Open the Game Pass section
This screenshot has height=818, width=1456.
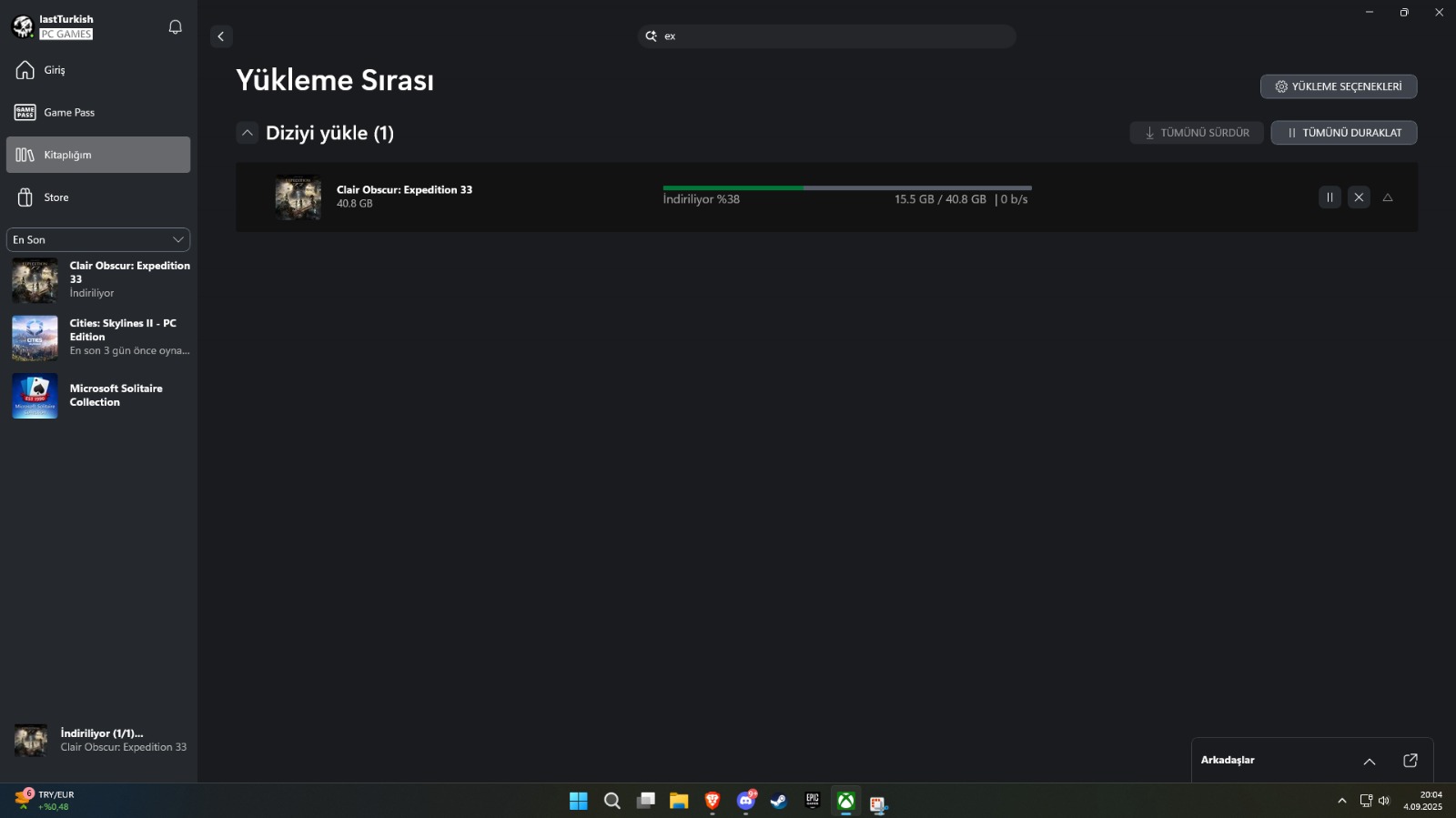click(98, 113)
